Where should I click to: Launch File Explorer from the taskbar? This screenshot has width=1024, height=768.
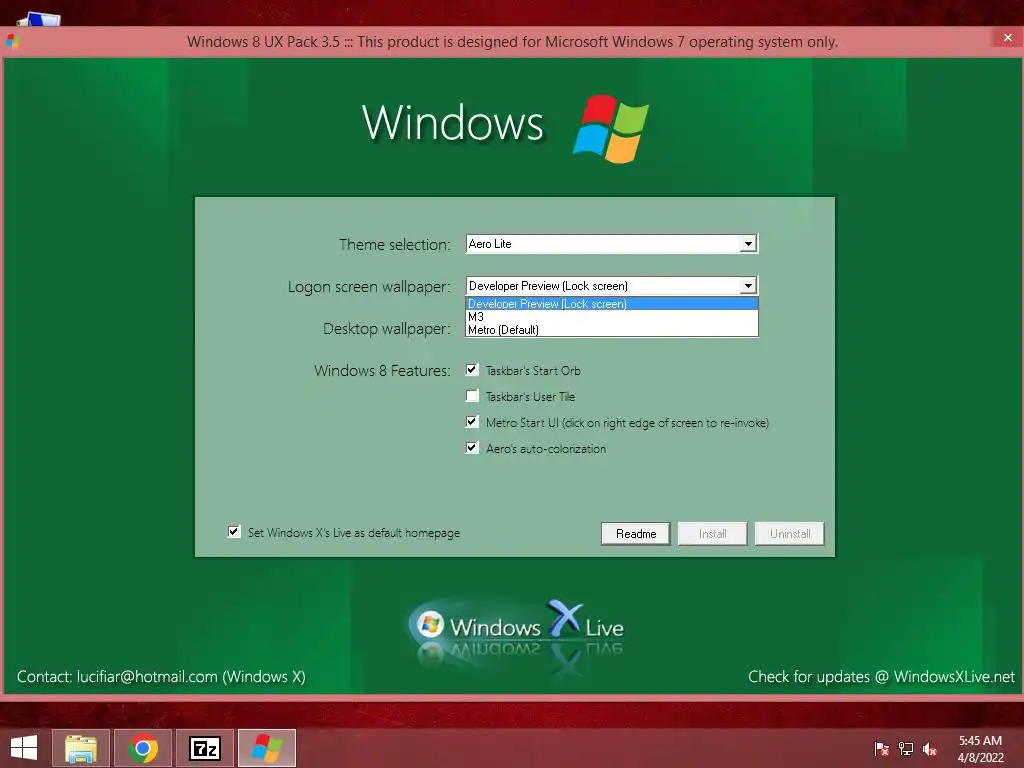[80, 748]
